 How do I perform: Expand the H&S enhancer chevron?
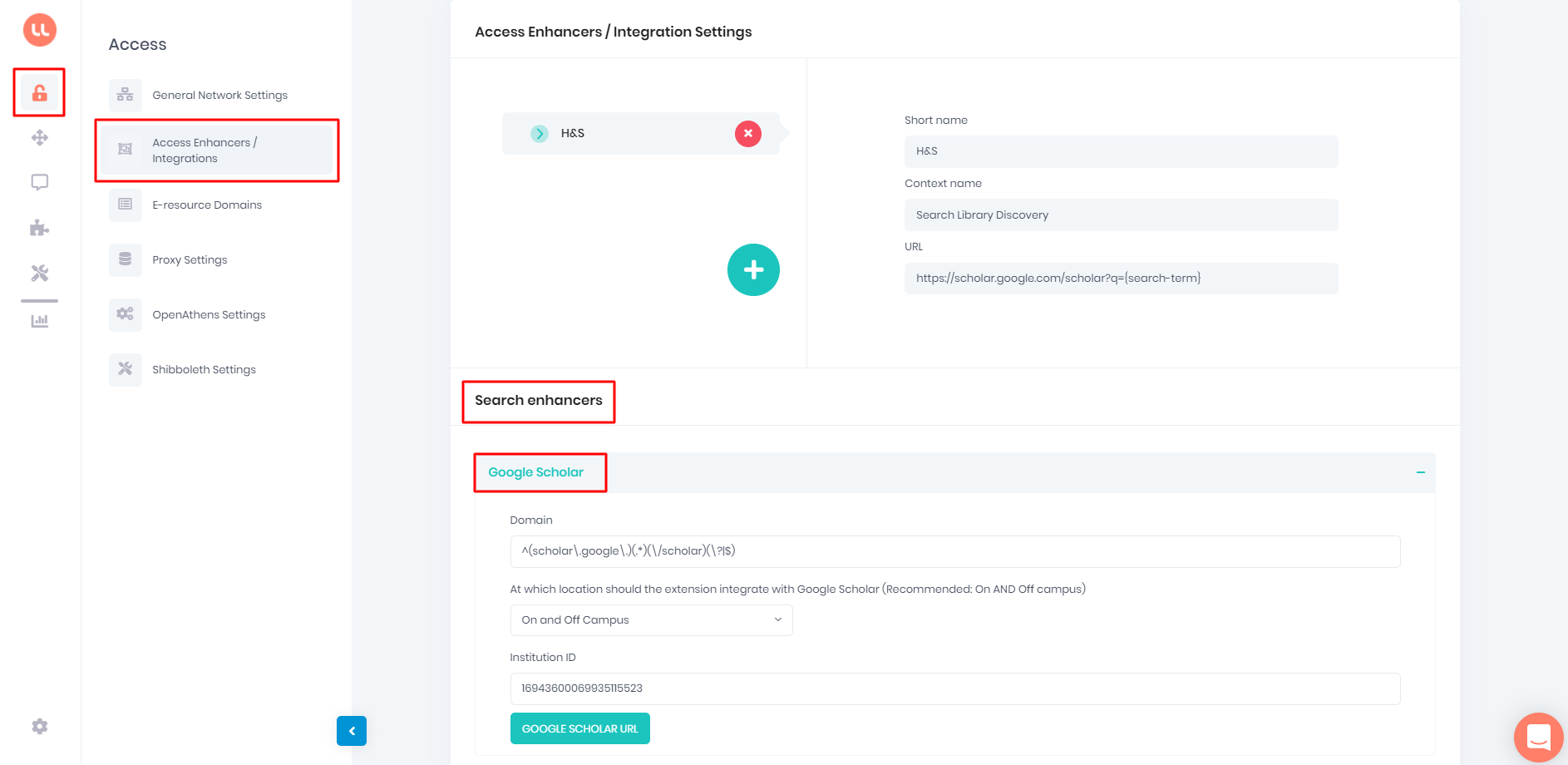539,133
